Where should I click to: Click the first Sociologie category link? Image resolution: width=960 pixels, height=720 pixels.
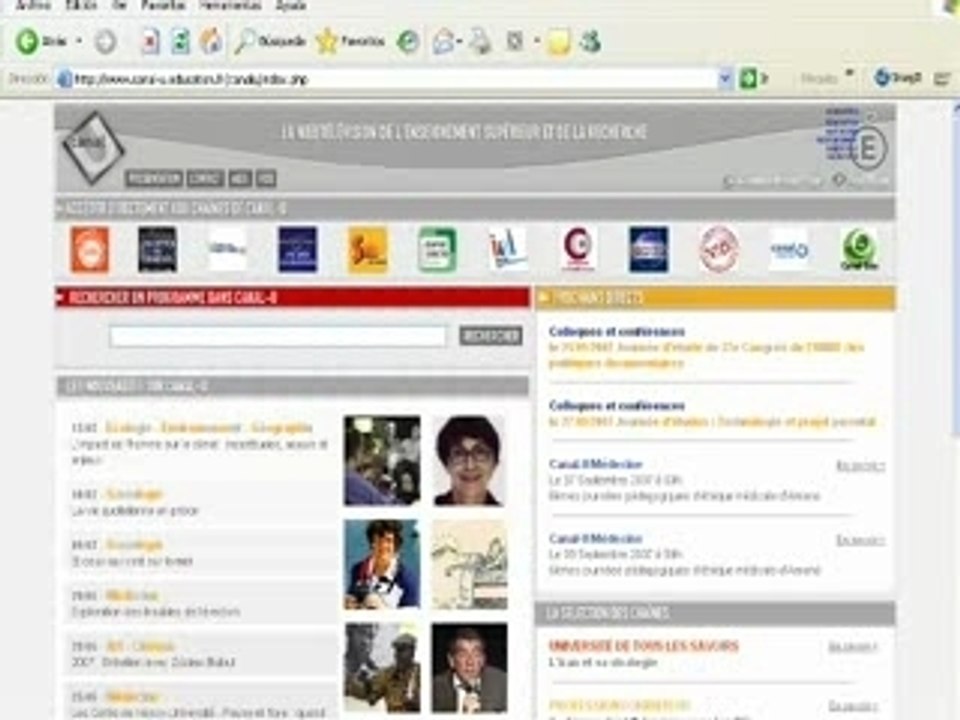click(134, 494)
